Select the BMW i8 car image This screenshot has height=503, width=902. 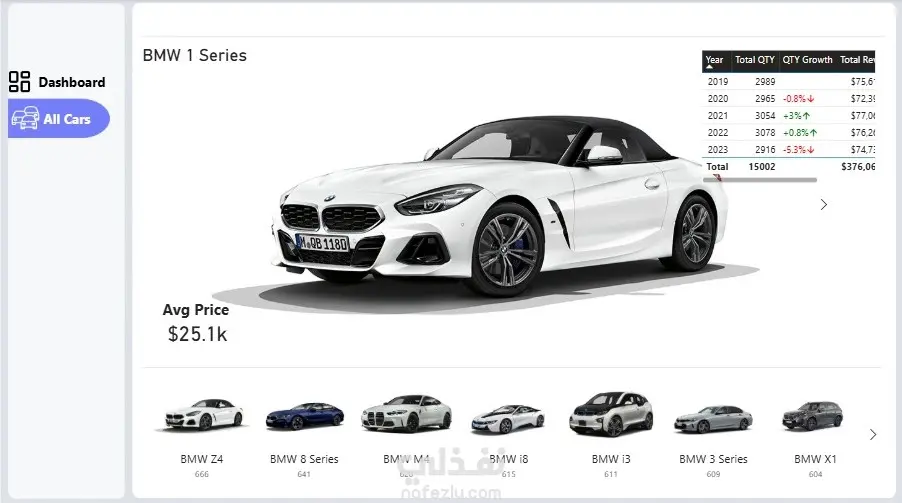point(508,418)
